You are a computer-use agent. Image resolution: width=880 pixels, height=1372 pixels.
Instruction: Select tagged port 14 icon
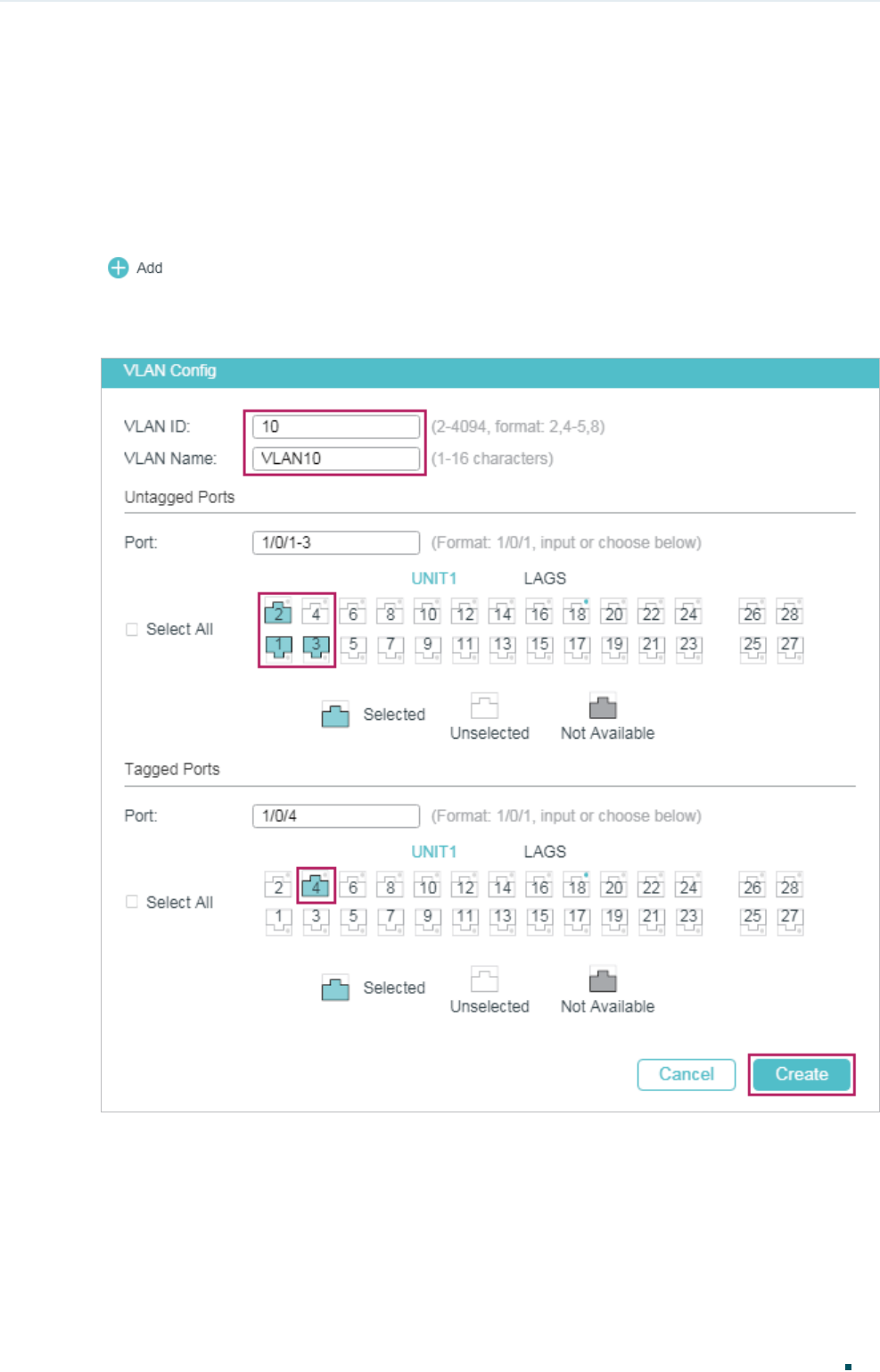[x=503, y=886]
